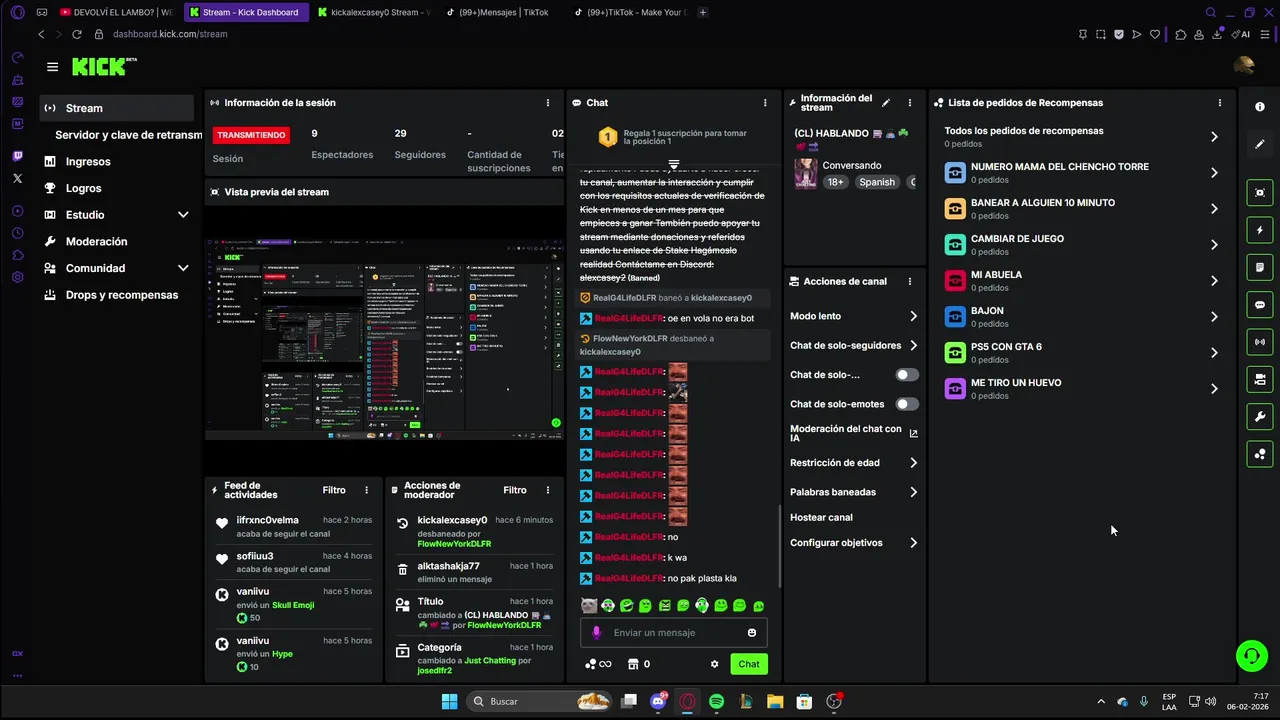
Task: Open chat settings gear icon
Action: tap(714, 664)
